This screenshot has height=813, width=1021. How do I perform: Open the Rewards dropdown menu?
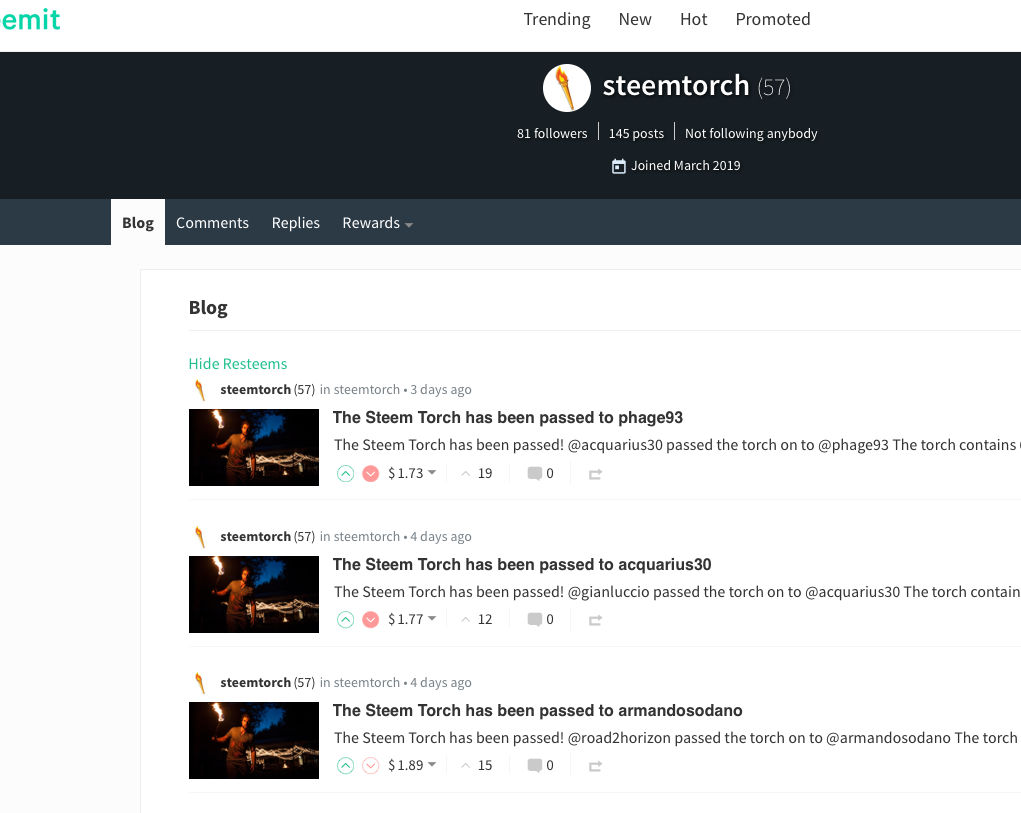coord(377,223)
